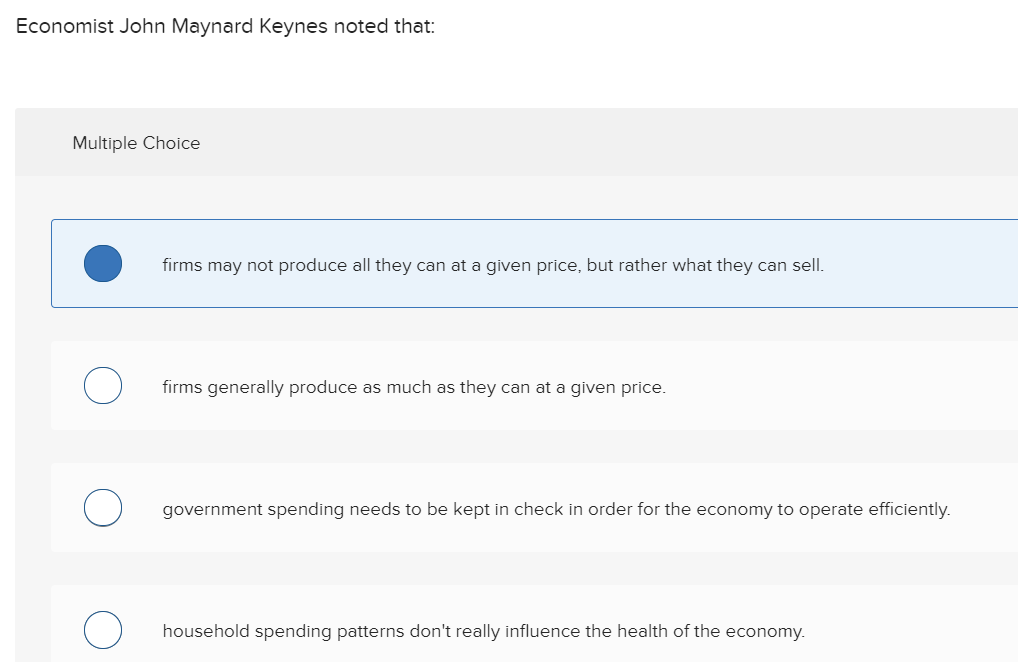Select the radio button for the household spending option
This screenshot has width=1018, height=662.
(102, 629)
